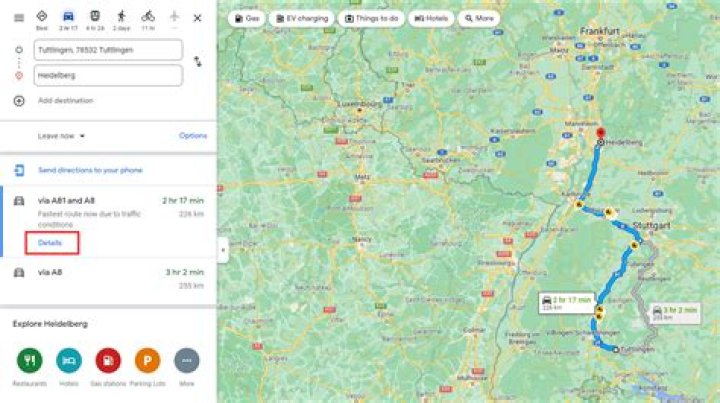The width and height of the screenshot is (720, 403).
Task: Open route Options link
Action: tap(193, 135)
